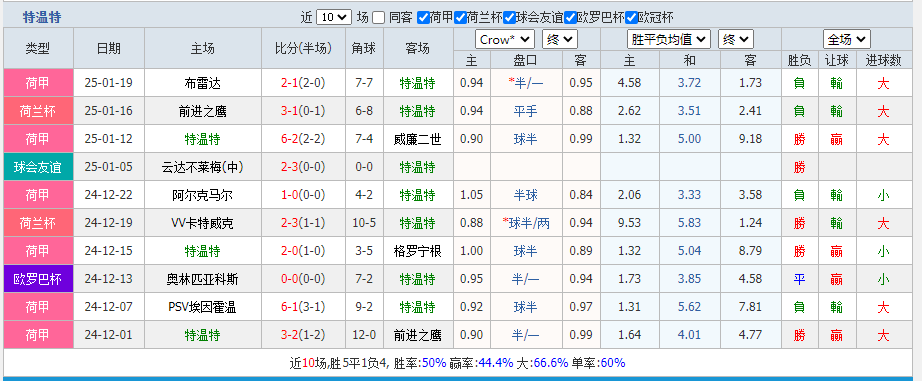
Task: Click score 6-1(3-1) of PSV match
Action: pos(303,307)
